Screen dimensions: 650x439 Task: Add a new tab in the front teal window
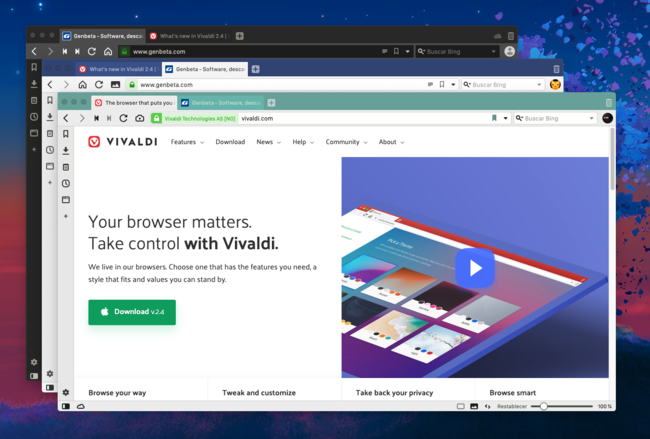point(271,103)
